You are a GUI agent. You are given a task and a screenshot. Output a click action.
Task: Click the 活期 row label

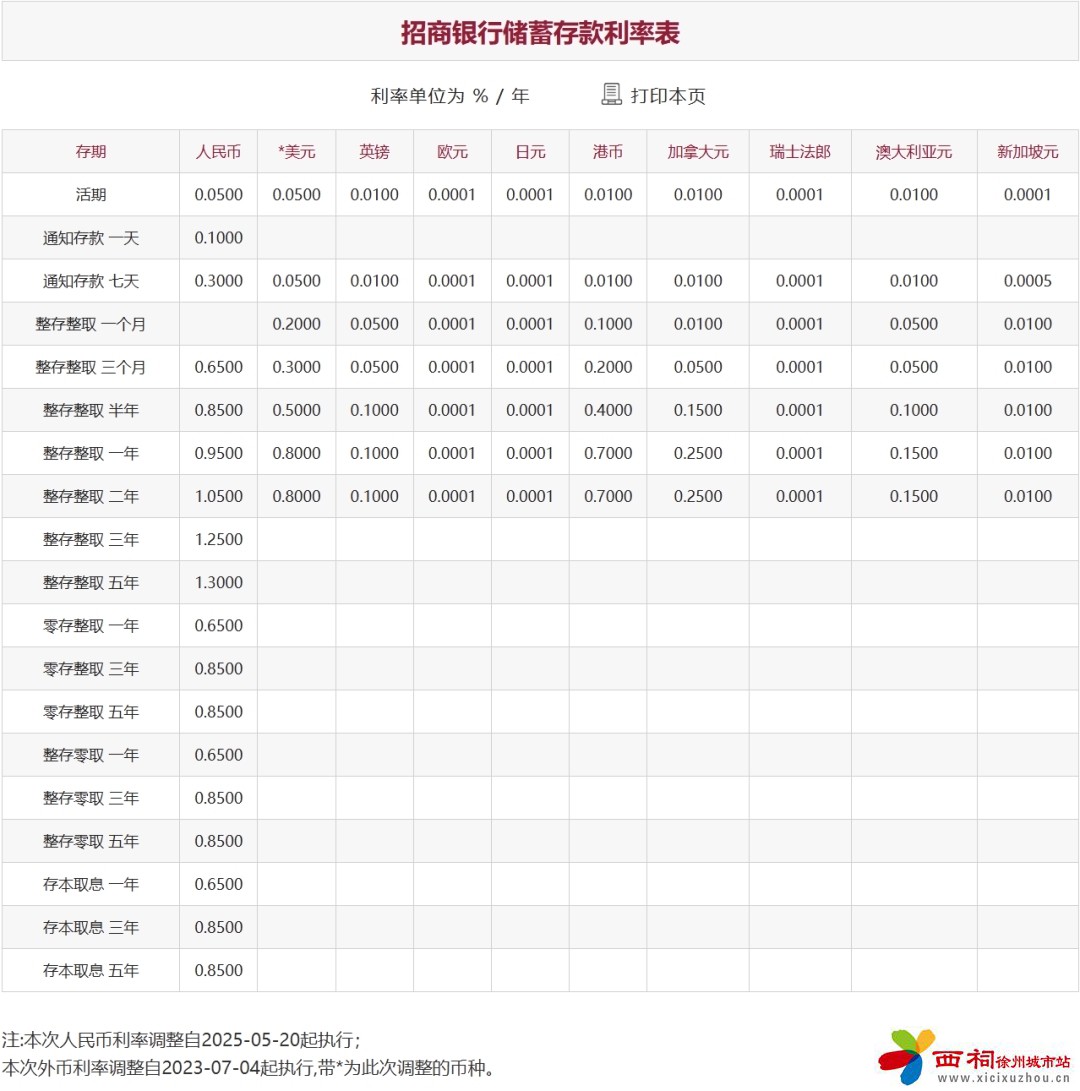coord(90,195)
